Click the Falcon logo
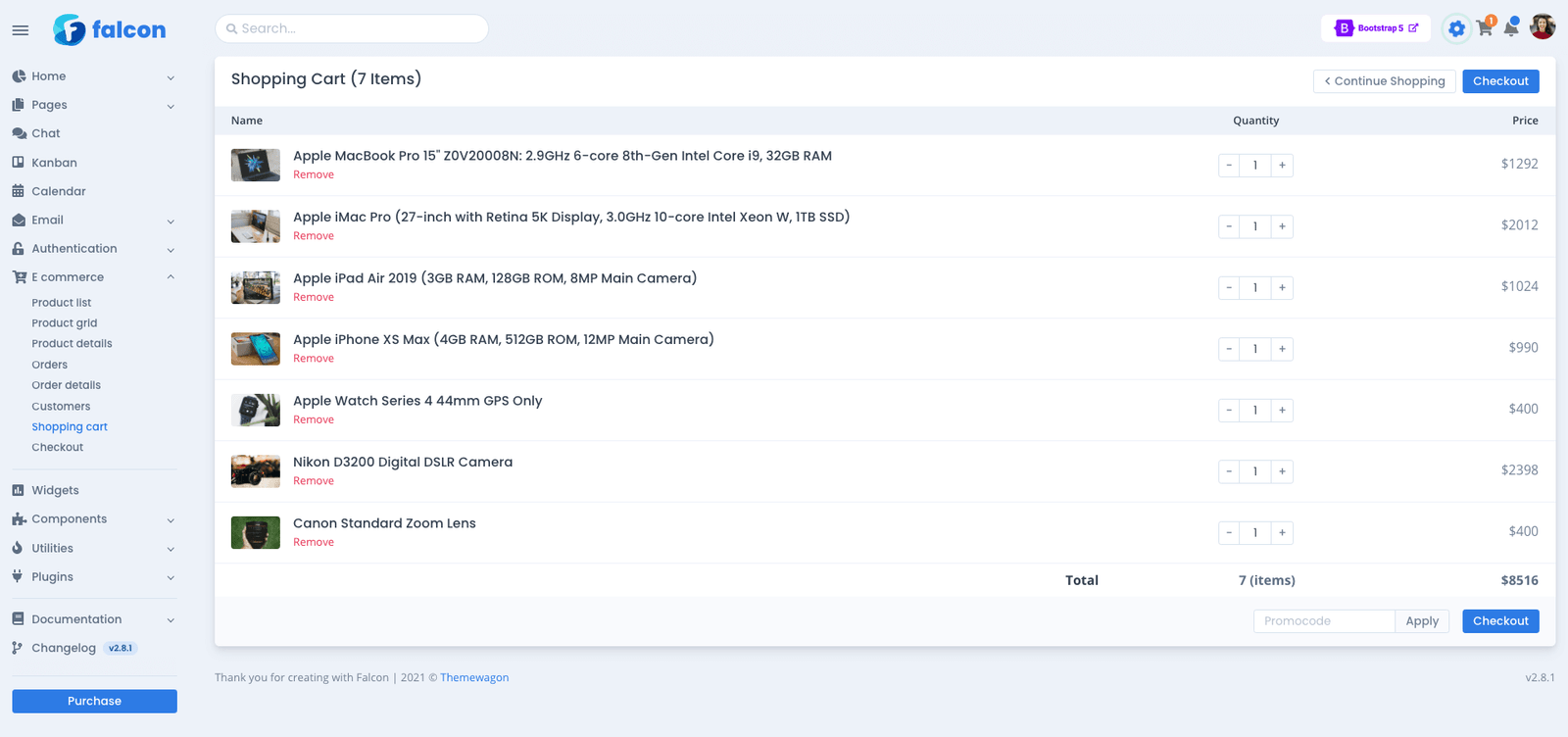The width and height of the screenshot is (1568, 737). 109,29
